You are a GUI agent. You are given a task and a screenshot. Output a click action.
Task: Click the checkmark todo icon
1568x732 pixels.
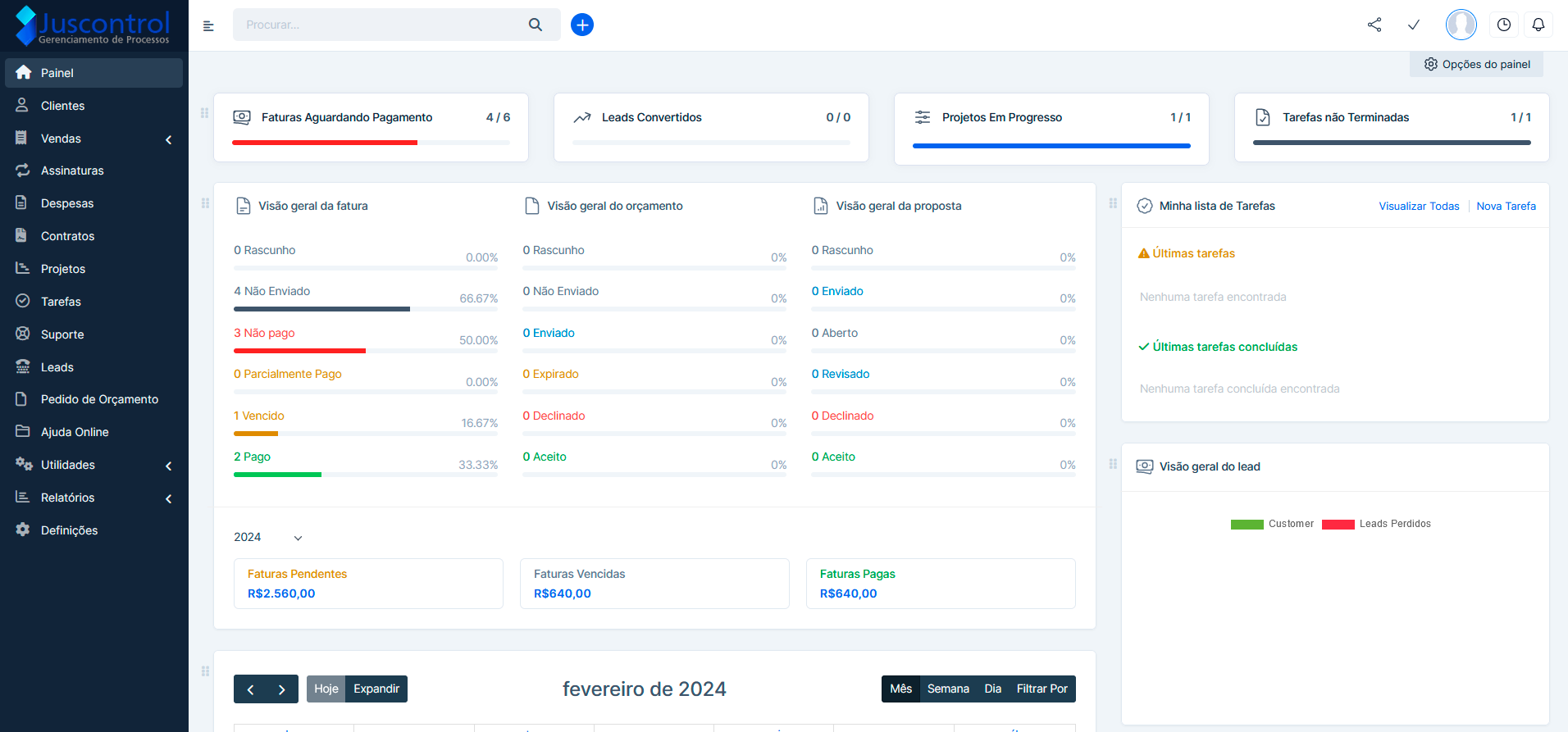click(1414, 25)
